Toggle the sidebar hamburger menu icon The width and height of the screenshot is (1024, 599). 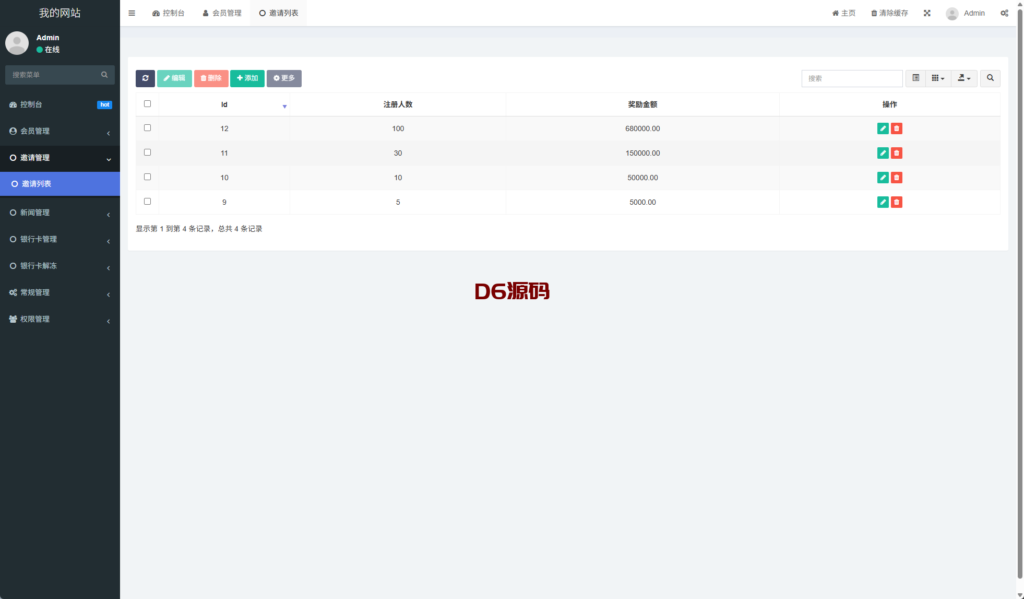132,13
